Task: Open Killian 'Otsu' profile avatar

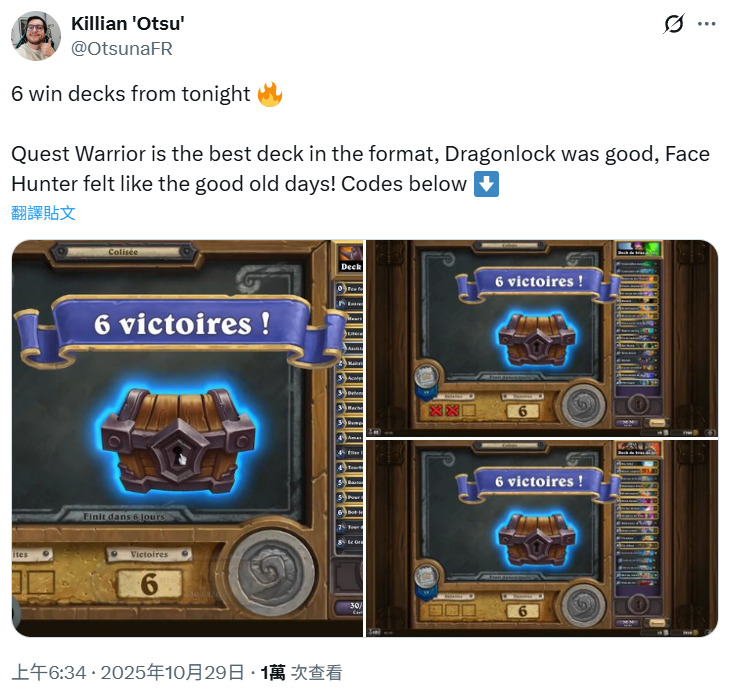Action: tap(36, 36)
